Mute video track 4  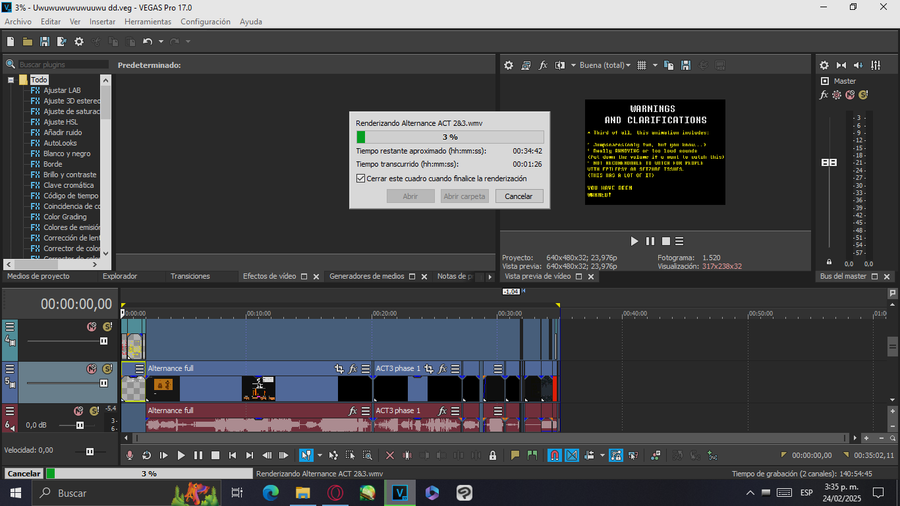point(91,326)
